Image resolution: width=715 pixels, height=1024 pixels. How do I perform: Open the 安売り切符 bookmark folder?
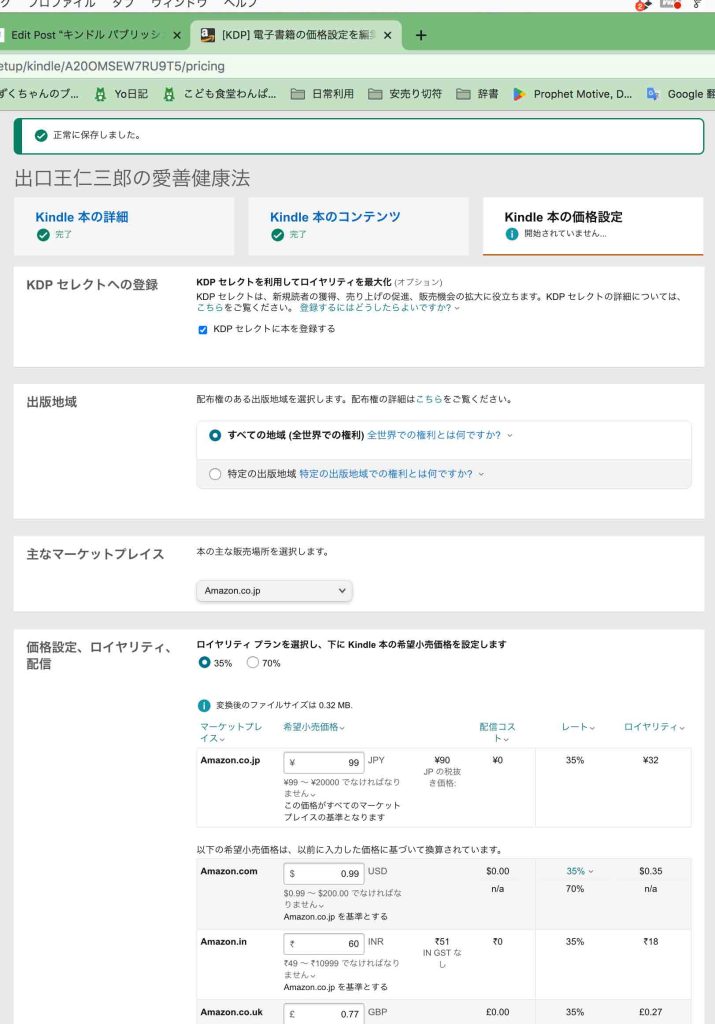click(405, 94)
